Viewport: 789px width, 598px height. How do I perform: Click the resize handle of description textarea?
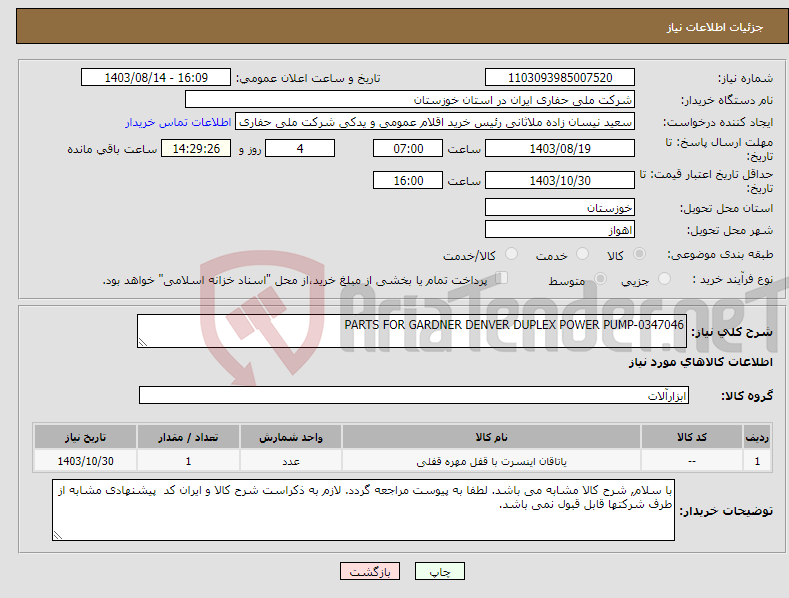(142, 342)
